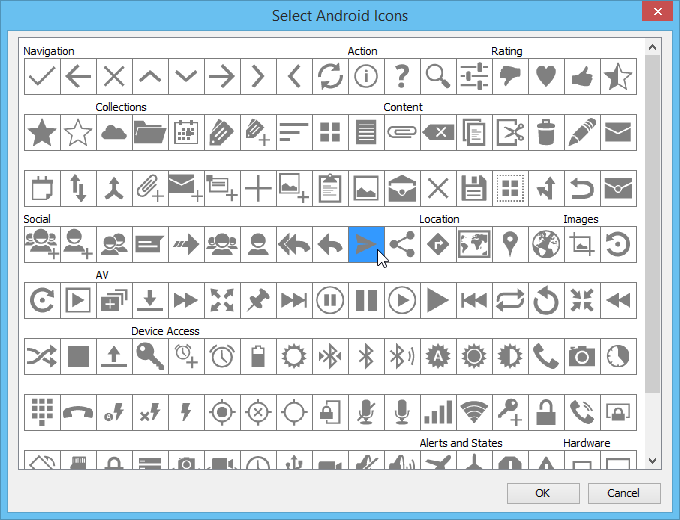Select the upload arrow icon
The image size is (680, 520).
click(114, 356)
